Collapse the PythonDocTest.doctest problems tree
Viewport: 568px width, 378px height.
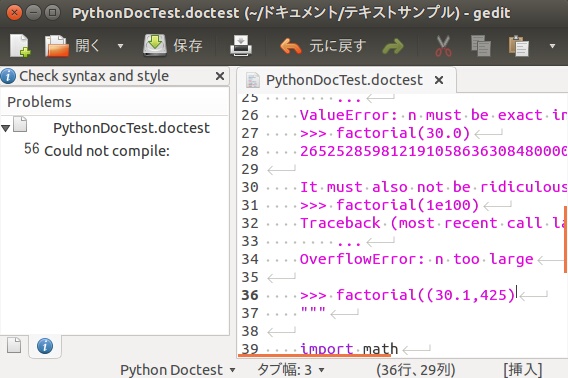click(5, 128)
